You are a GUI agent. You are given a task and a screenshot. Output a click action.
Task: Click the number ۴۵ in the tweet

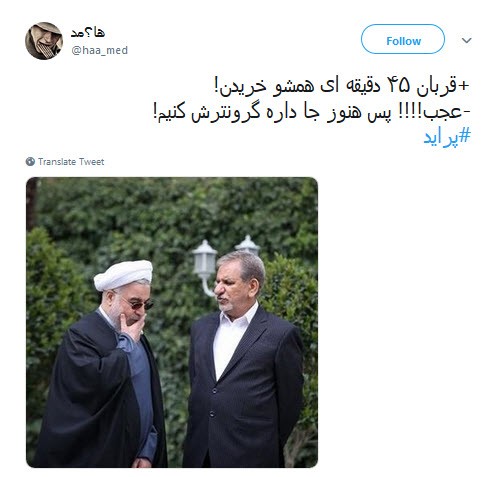tap(399, 86)
